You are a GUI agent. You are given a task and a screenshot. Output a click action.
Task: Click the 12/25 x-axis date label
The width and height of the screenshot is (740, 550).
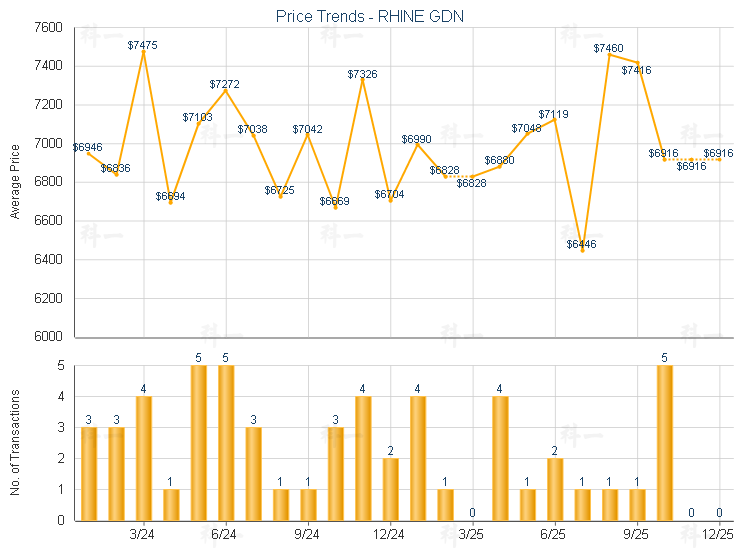pyautogui.click(x=719, y=536)
